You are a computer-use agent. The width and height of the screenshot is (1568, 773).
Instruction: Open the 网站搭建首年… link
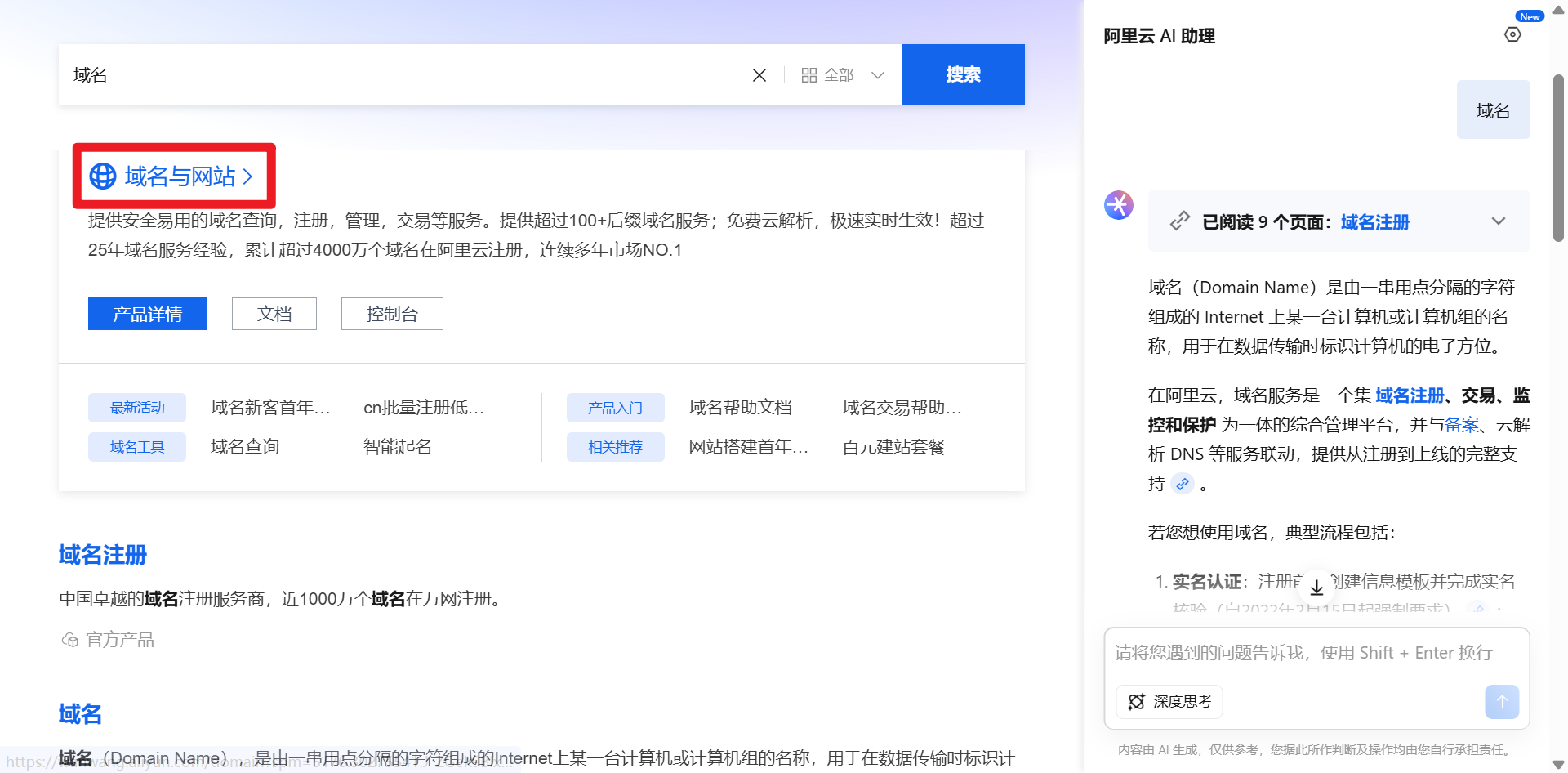[749, 447]
